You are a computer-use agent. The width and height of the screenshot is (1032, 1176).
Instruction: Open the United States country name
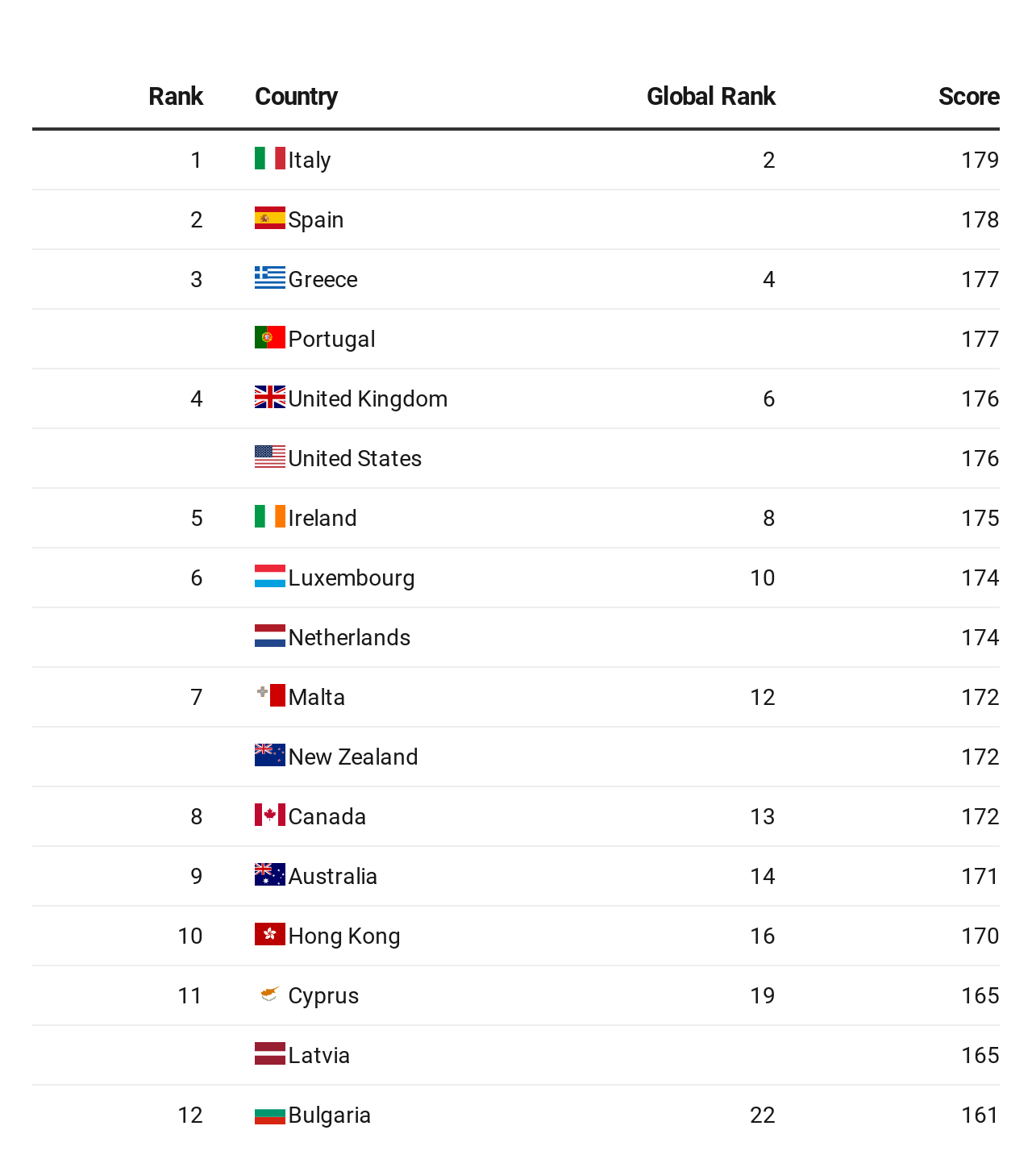[x=355, y=458]
